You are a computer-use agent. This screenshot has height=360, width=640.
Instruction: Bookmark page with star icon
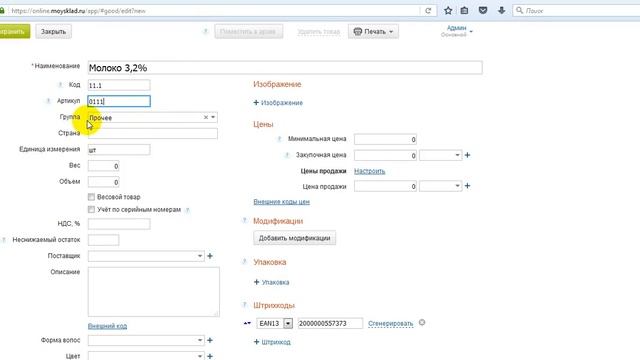(x=448, y=11)
